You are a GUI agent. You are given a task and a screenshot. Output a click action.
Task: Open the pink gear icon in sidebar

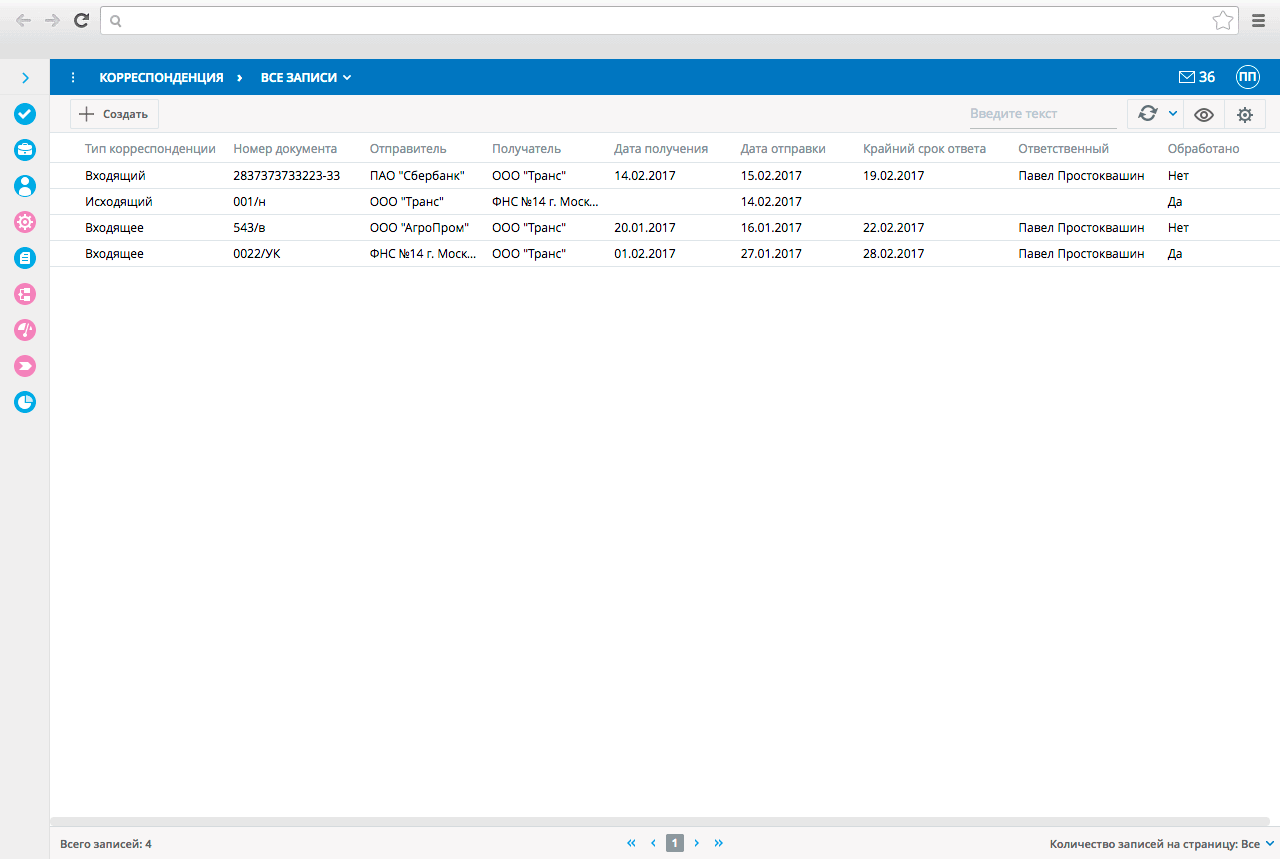pyautogui.click(x=25, y=222)
